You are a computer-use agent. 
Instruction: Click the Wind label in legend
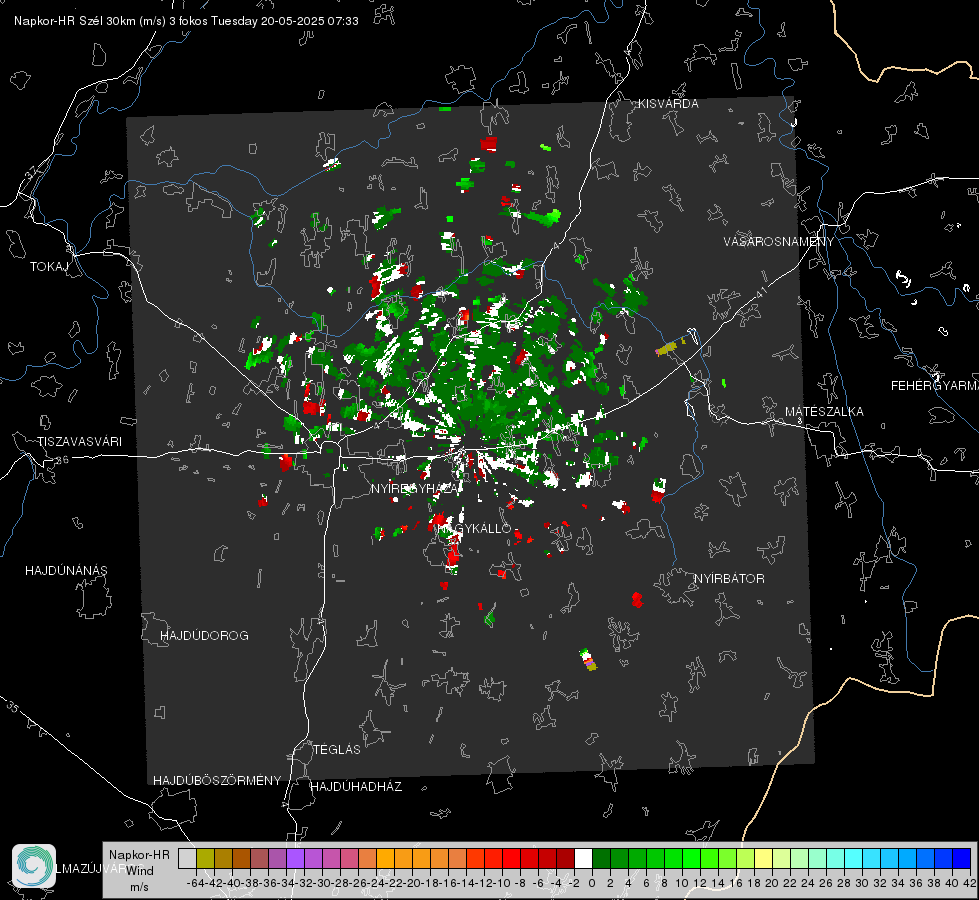pyautogui.click(x=140, y=871)
